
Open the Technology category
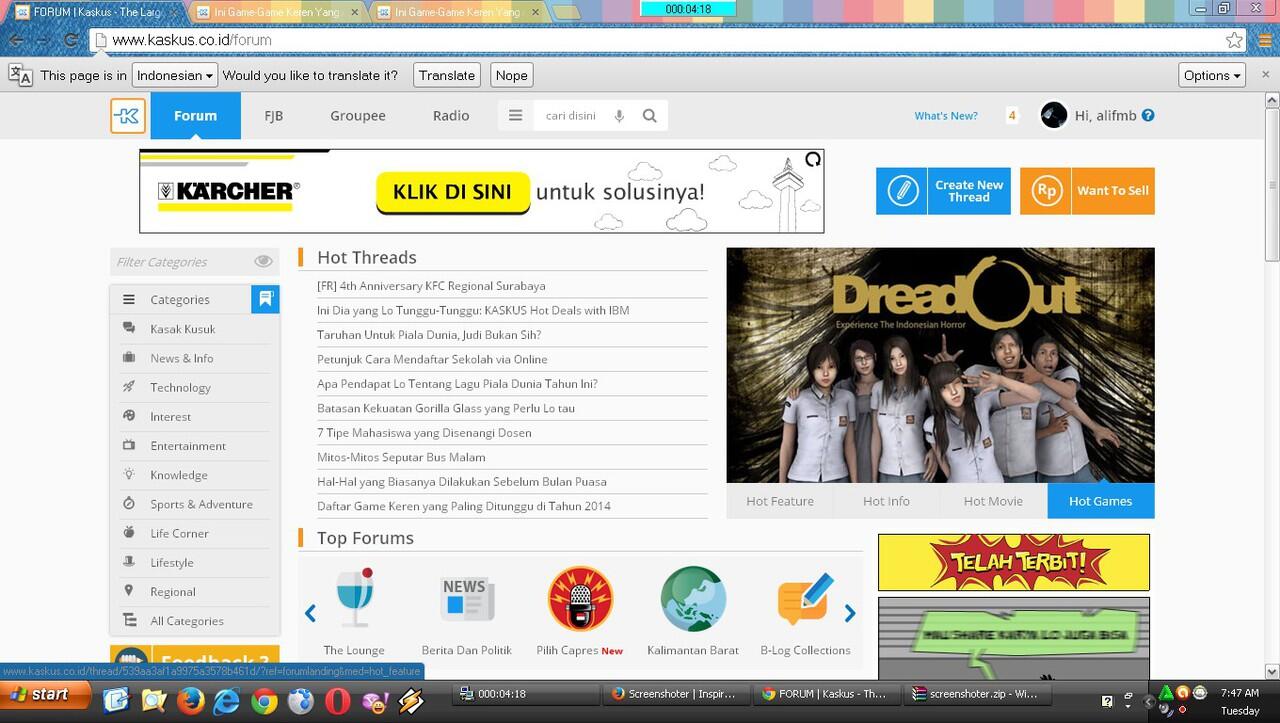(x=181, y=387)
